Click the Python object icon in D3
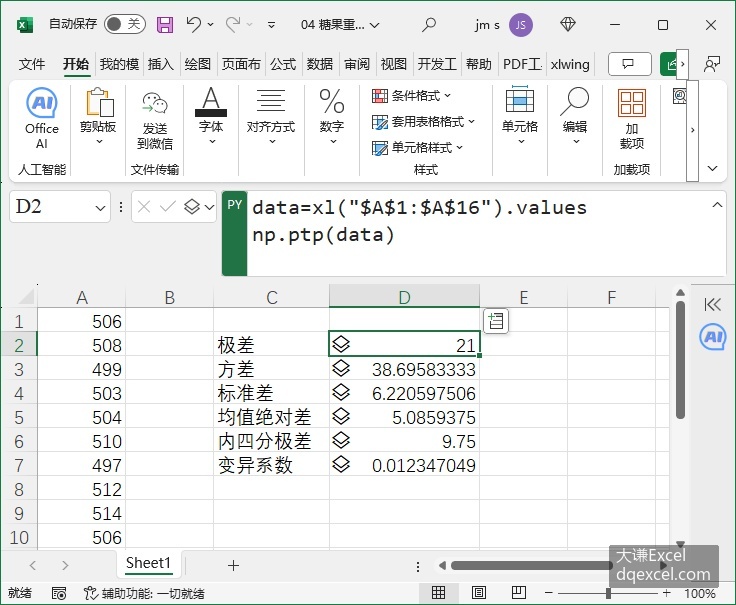 [341, 368]
